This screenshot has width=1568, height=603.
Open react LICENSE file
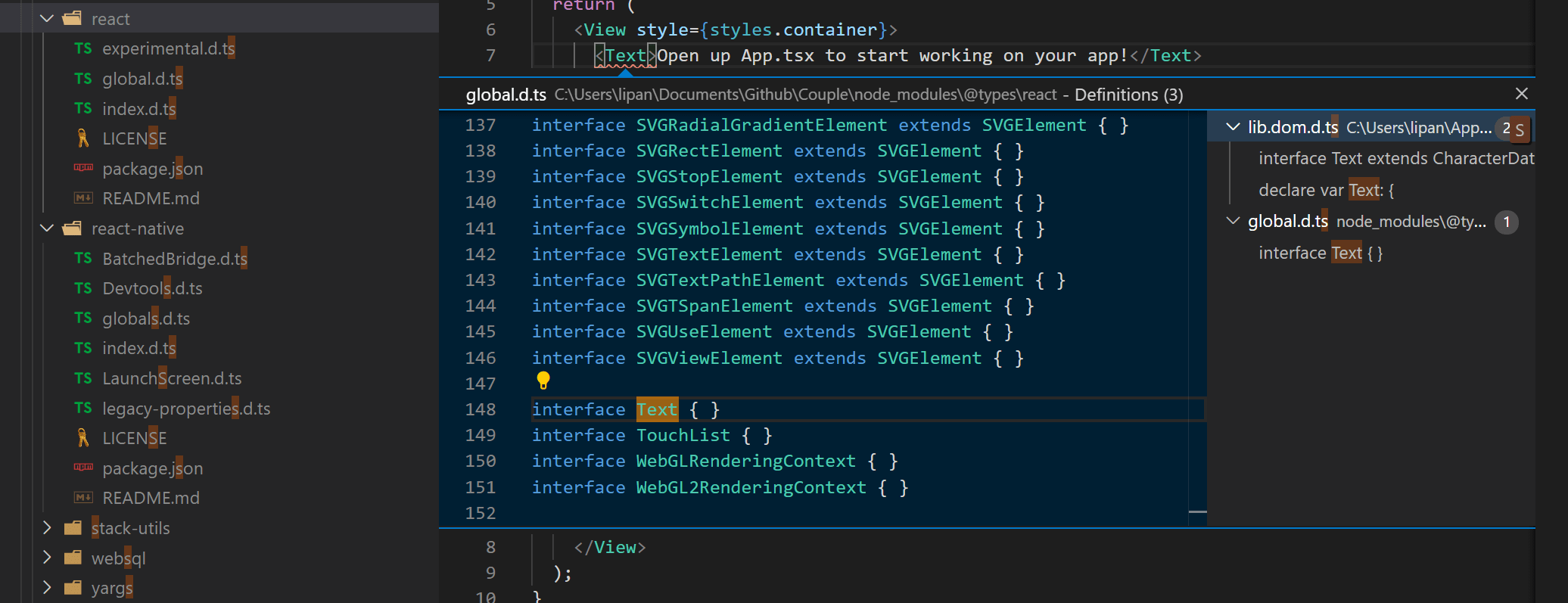(x=134, y=138)
